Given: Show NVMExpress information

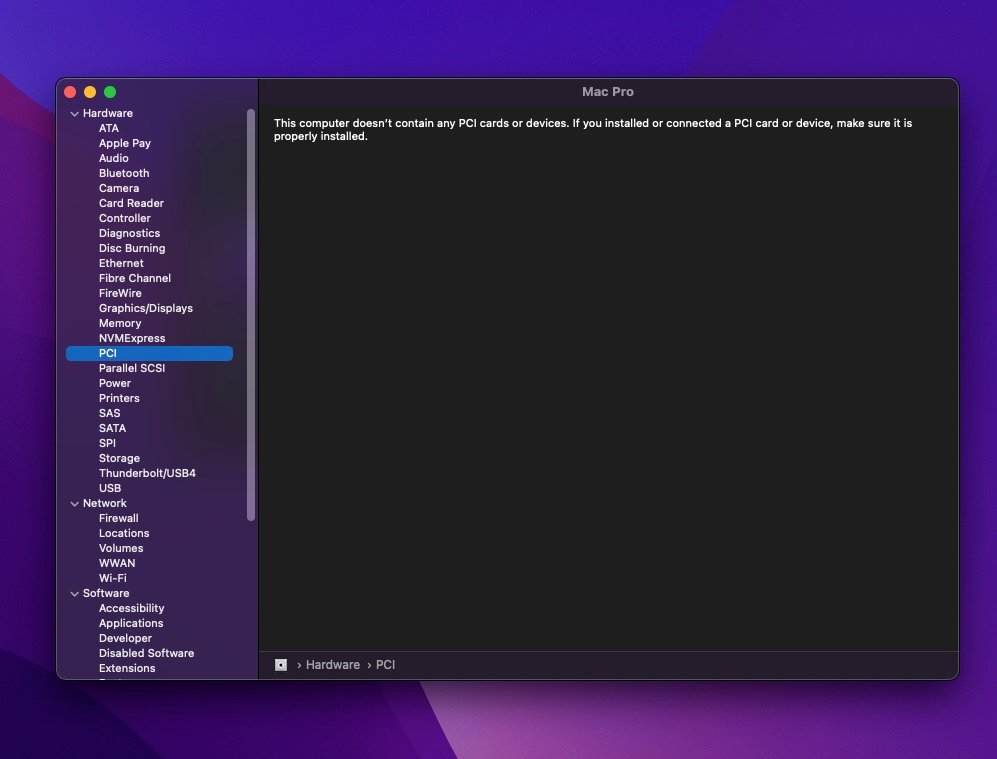Looking at the screenshot, I should pyautogui.click(x=132, y=338).
